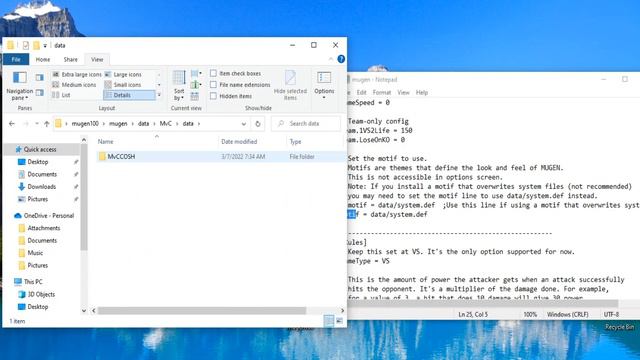Expand the MvC breadcrumb chevron
The height and width of the screenshot is (360, 640).
(177, 124)
